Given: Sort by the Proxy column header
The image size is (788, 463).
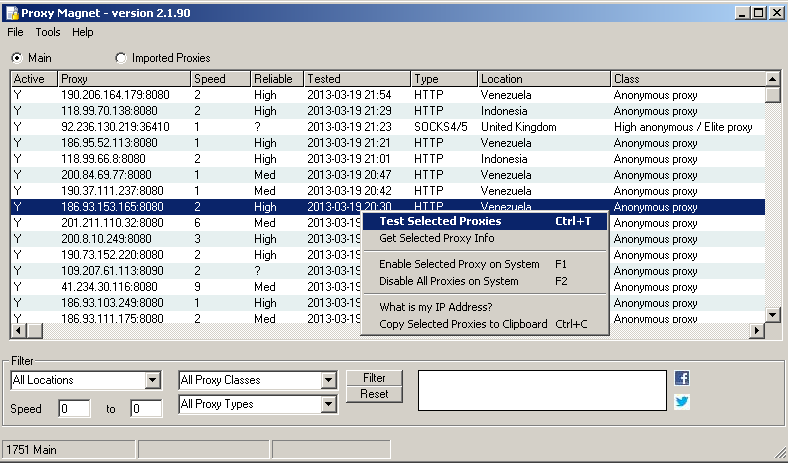Looking at the screenshot, I should pos(125,79).
